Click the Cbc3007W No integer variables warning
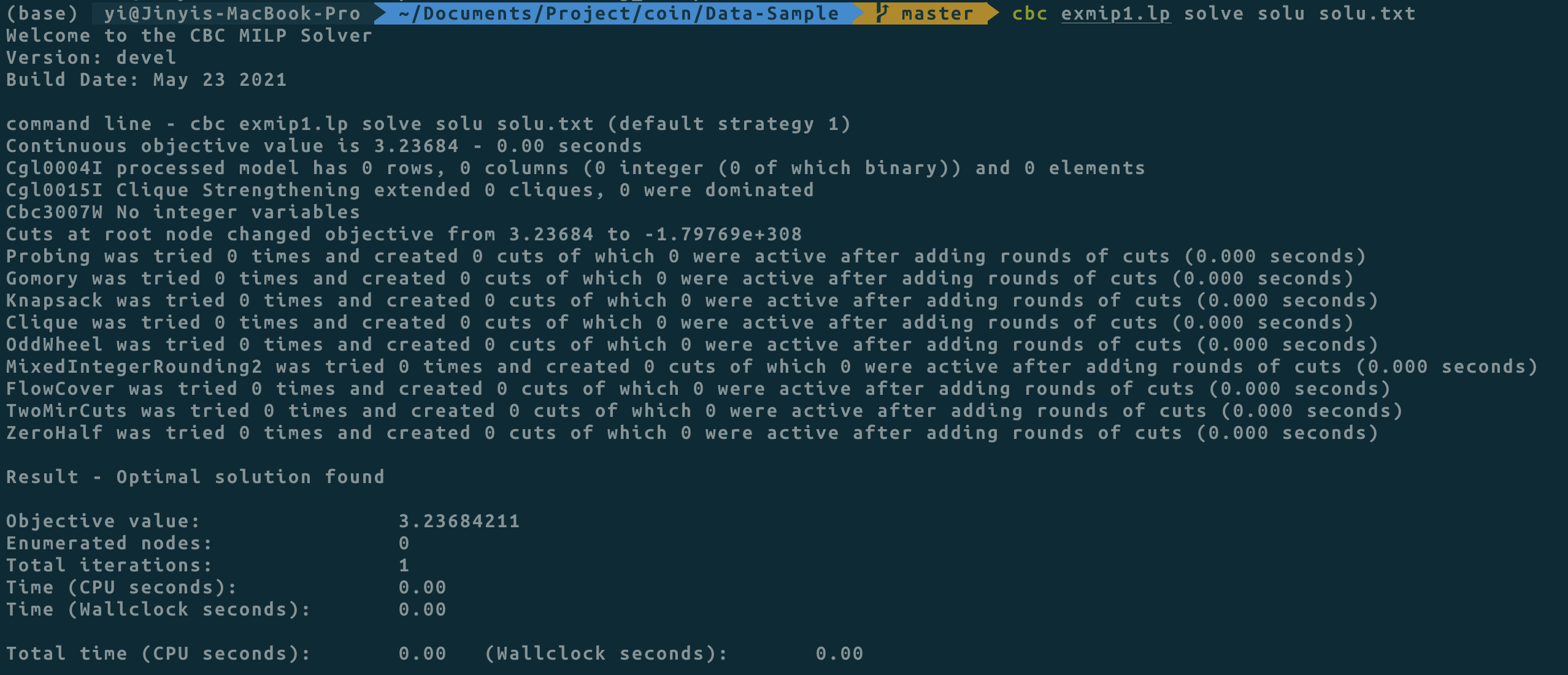Screen dimensions: 1568x675 click(183, 212)
